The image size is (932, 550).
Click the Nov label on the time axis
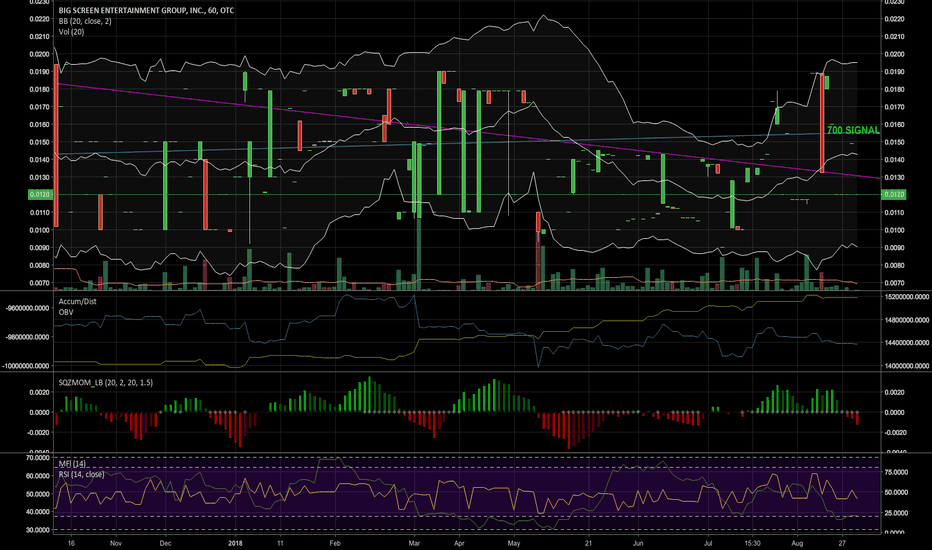coord(116,543)
